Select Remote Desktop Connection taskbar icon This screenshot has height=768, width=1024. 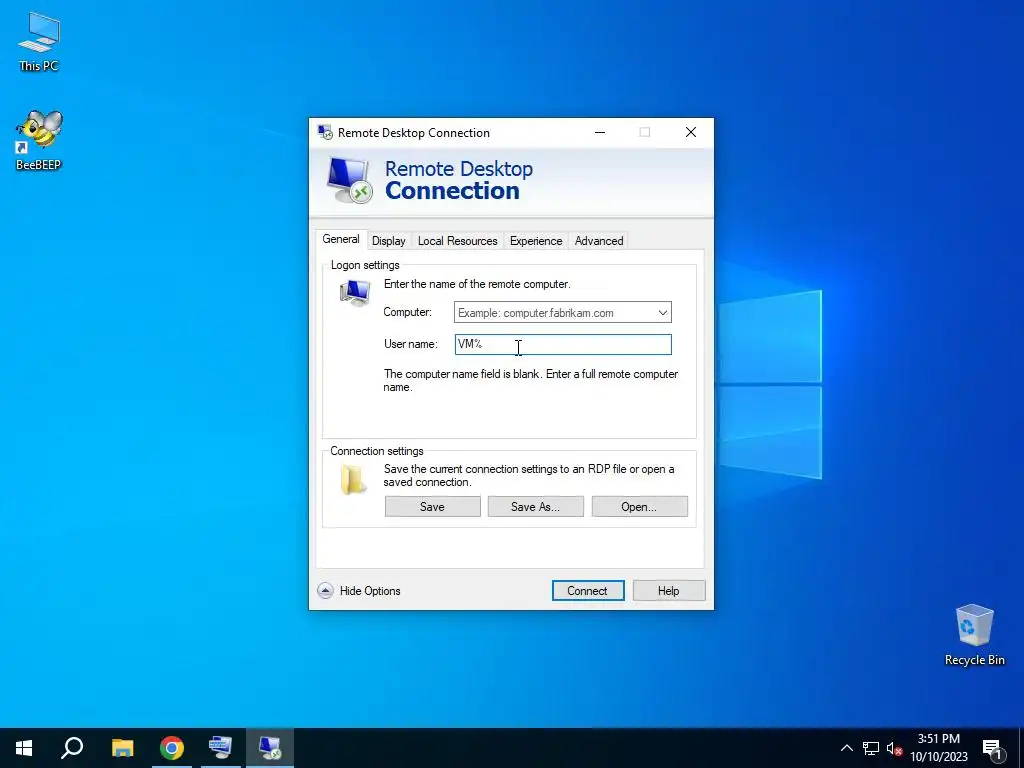pyautogui.click(x=270, y=748)
